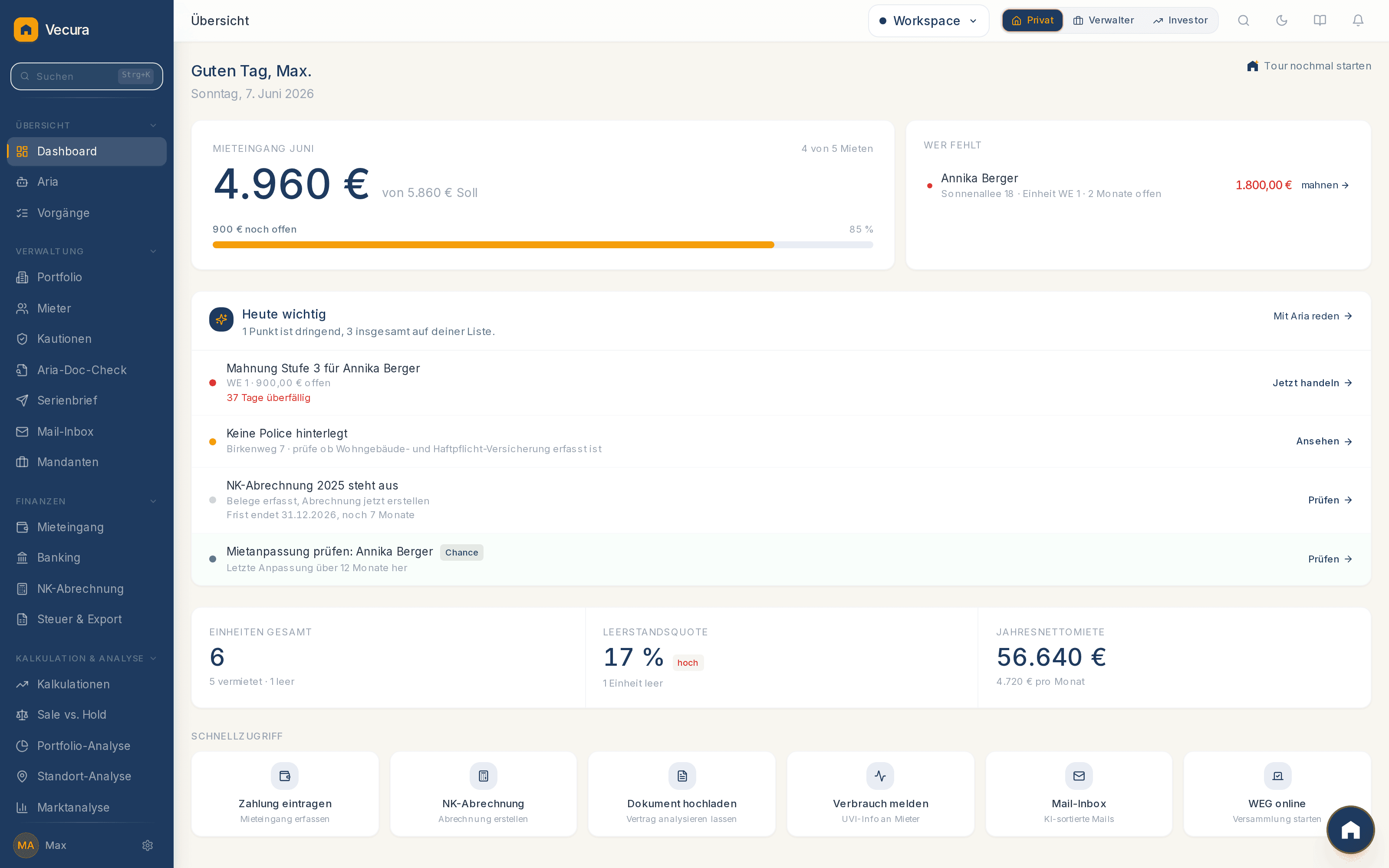Image resolution: width=1389 pixels, height=868 pixels.
Task: Click the '4.960 €' amount
Action: [x=292, y=184]
